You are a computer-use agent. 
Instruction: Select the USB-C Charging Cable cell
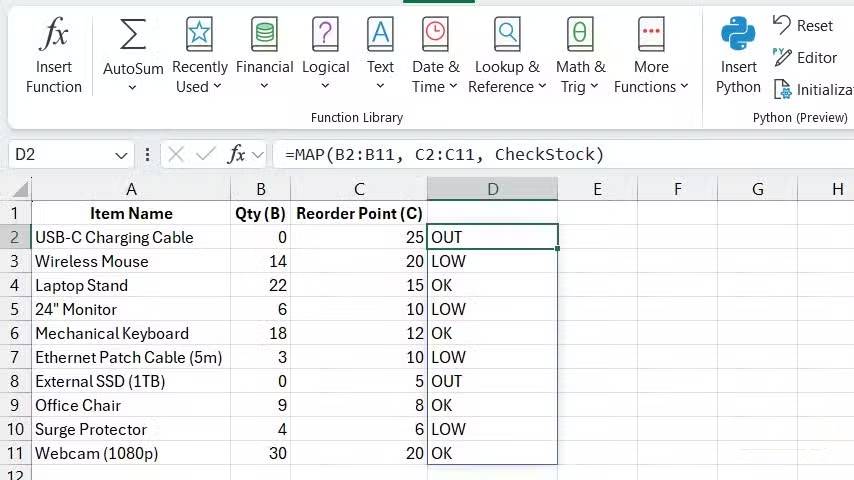pos(131,237)
